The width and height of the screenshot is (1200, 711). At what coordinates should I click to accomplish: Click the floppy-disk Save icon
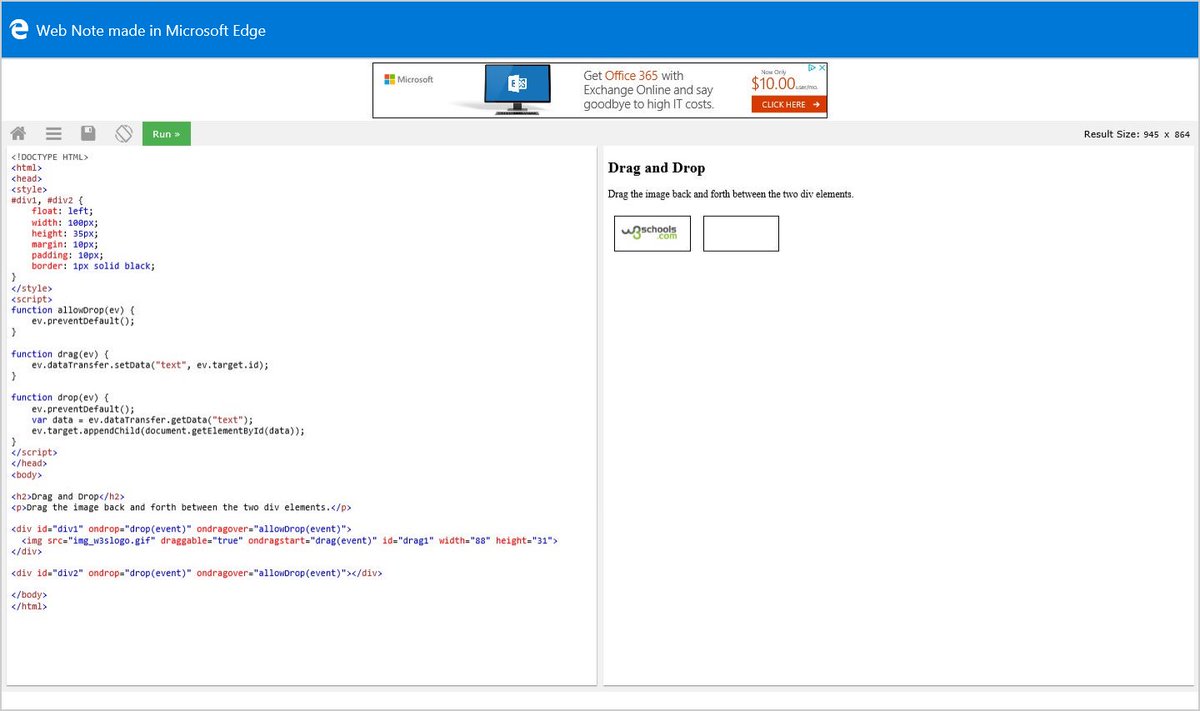click(x=88, y=133)
